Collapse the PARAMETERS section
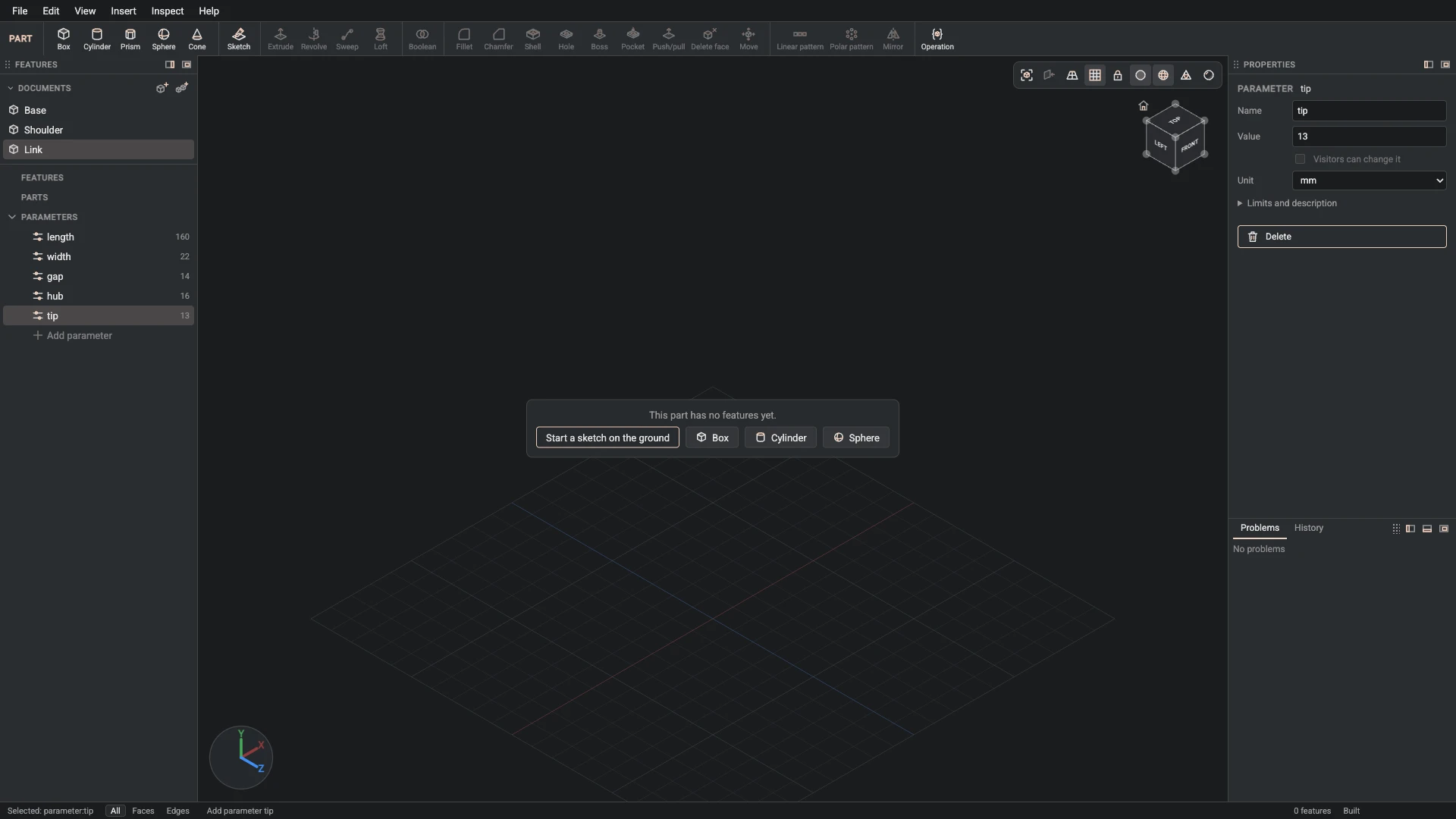Image resolution: width=1456 pixels, height=819 pixels. pos(12,217)
